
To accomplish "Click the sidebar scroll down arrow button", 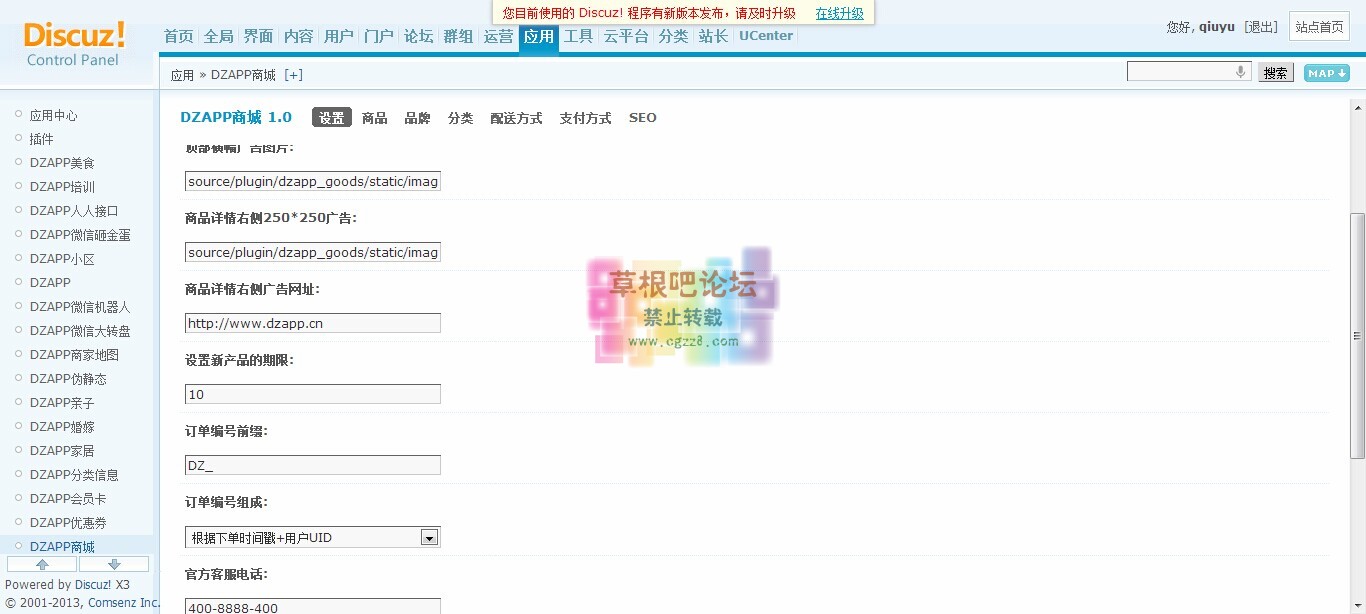I will coord(114,564).
